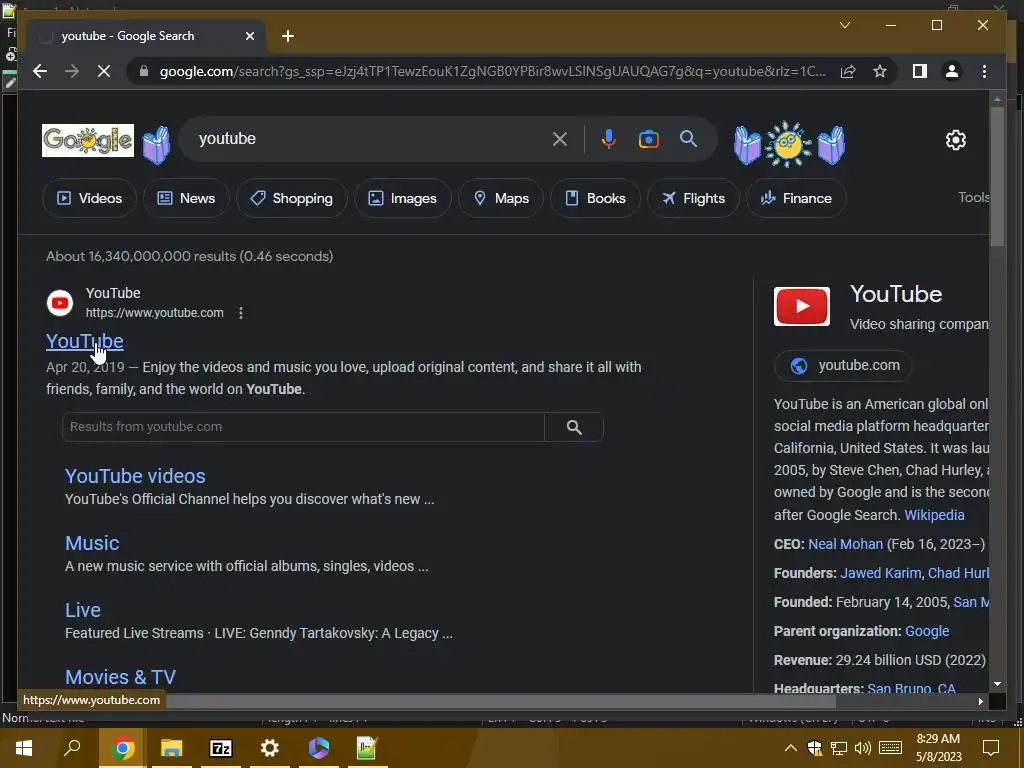
Task: Close the youtube - Google Search tab
Action: coord(249,36)
